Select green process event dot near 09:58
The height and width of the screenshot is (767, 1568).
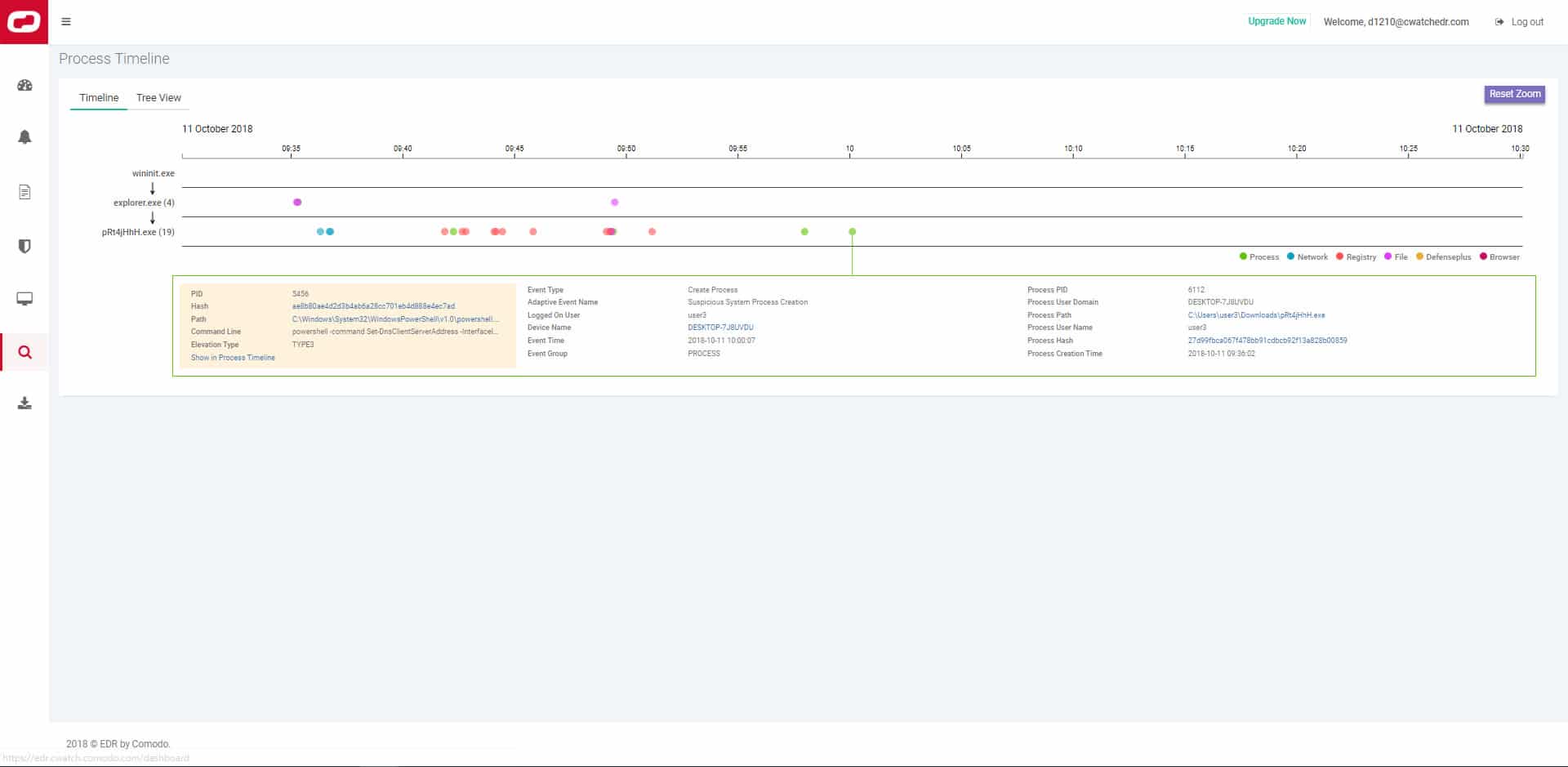point(804,231)
